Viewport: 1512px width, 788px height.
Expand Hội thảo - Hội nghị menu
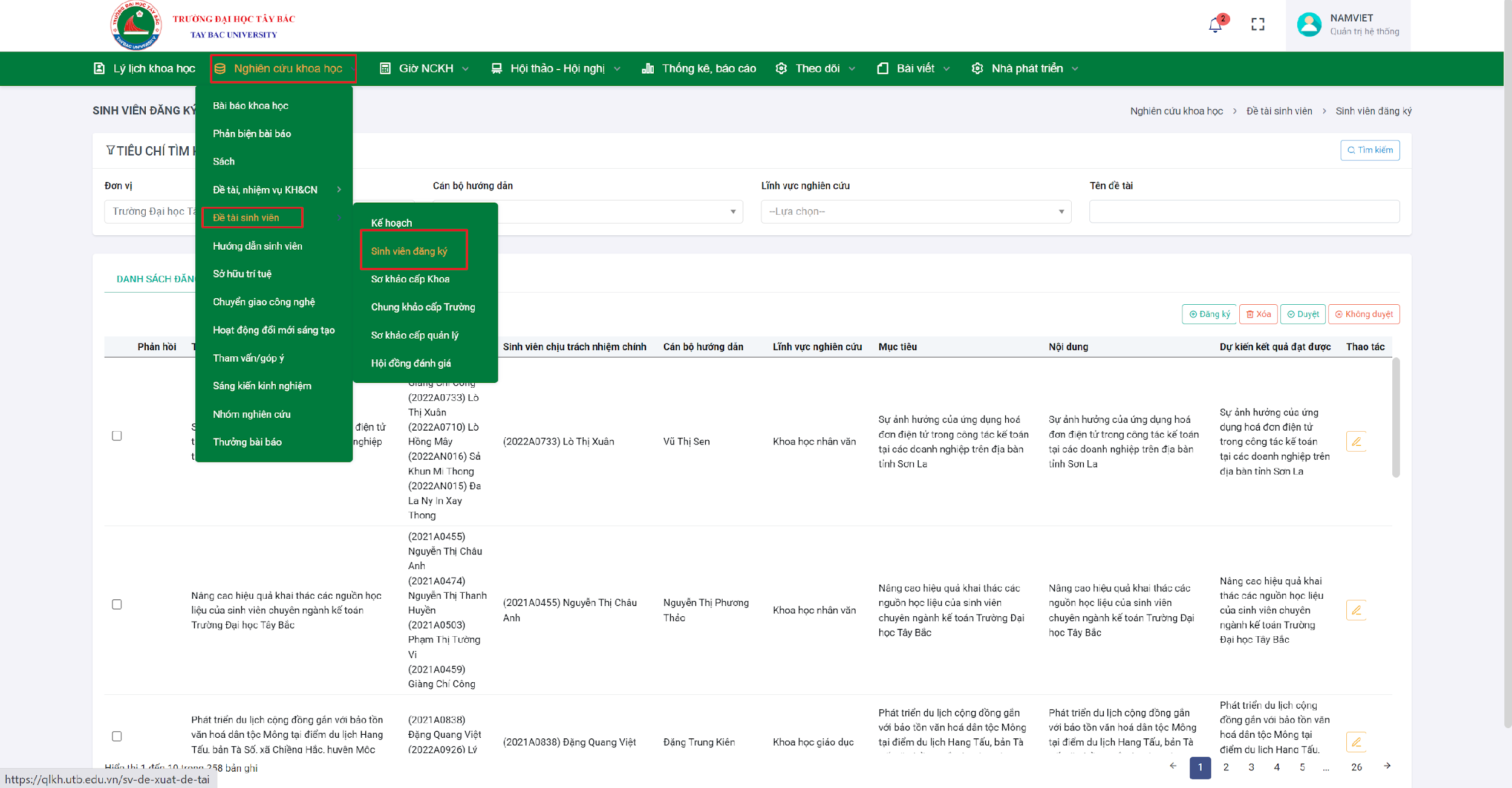pos(556,68)
